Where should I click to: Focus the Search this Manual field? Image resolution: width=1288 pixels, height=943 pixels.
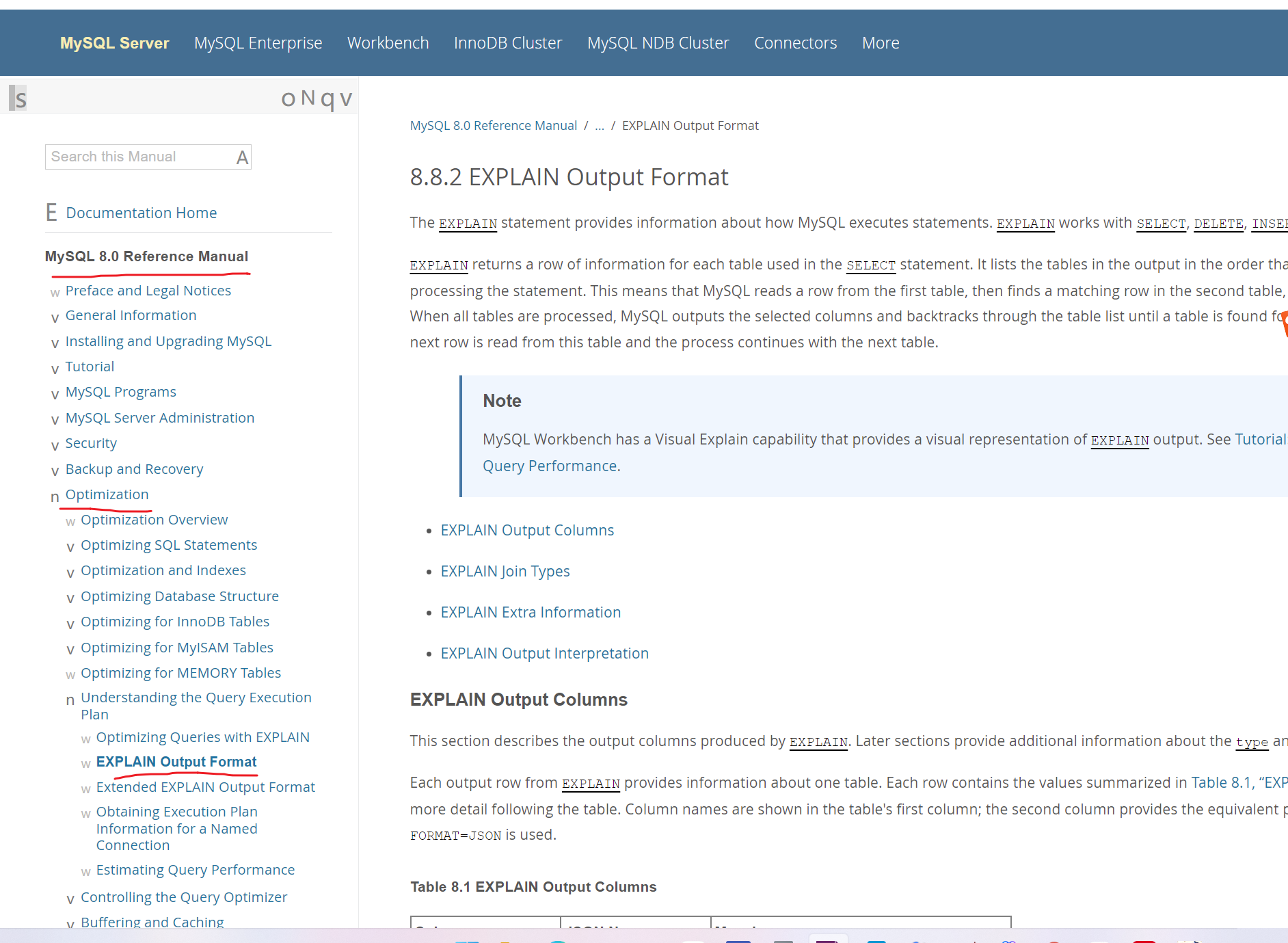pyautogui.click(x=140, y=157)
